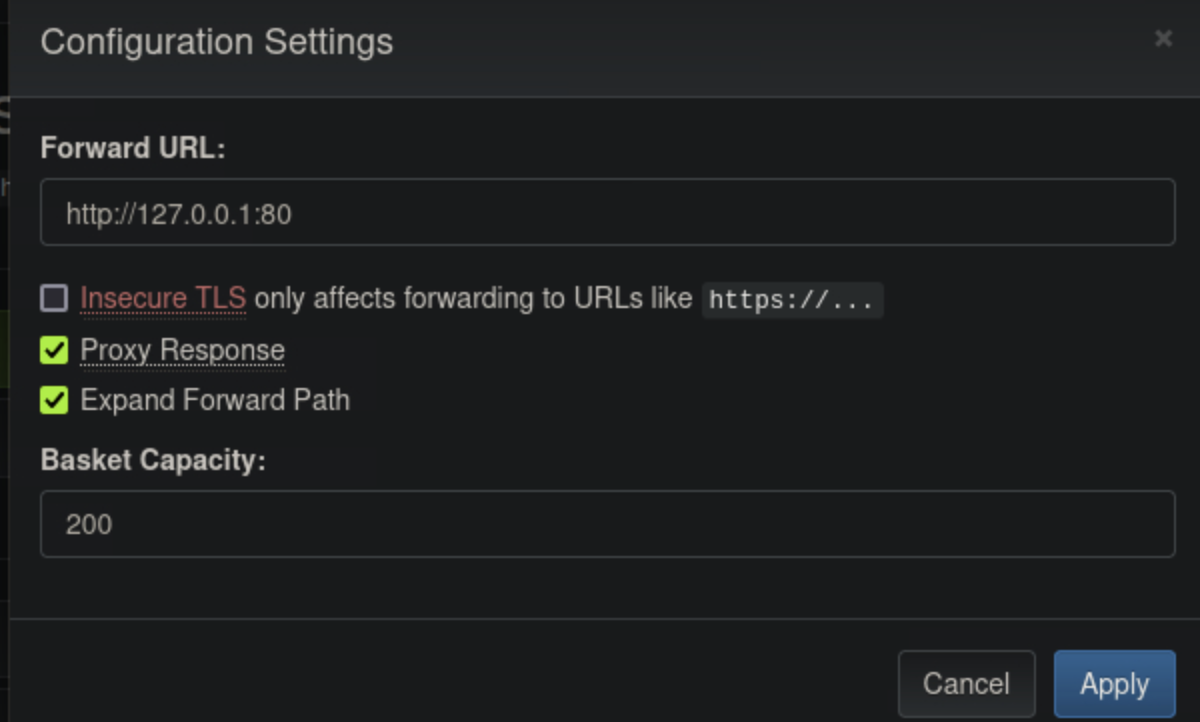Disable the Expand Forward Path checkbox
1200x722 pixels.
54,401
